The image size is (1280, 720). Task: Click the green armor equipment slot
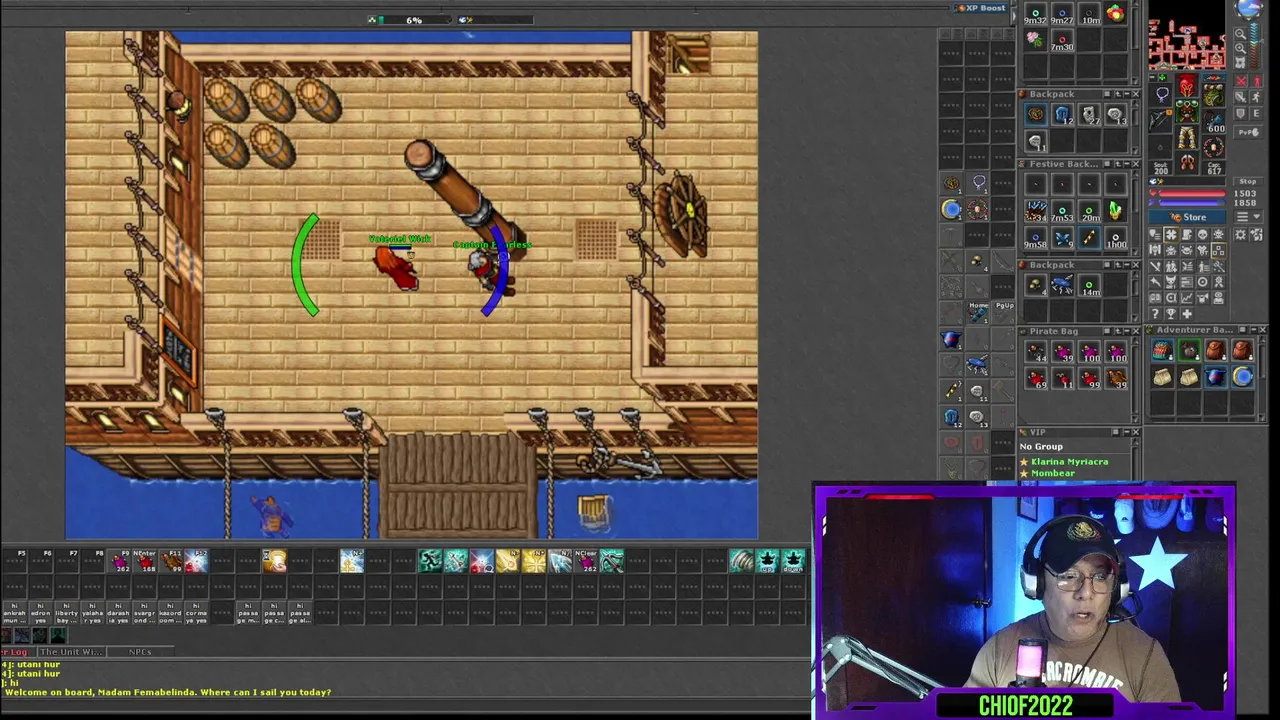click(1187, 111)
